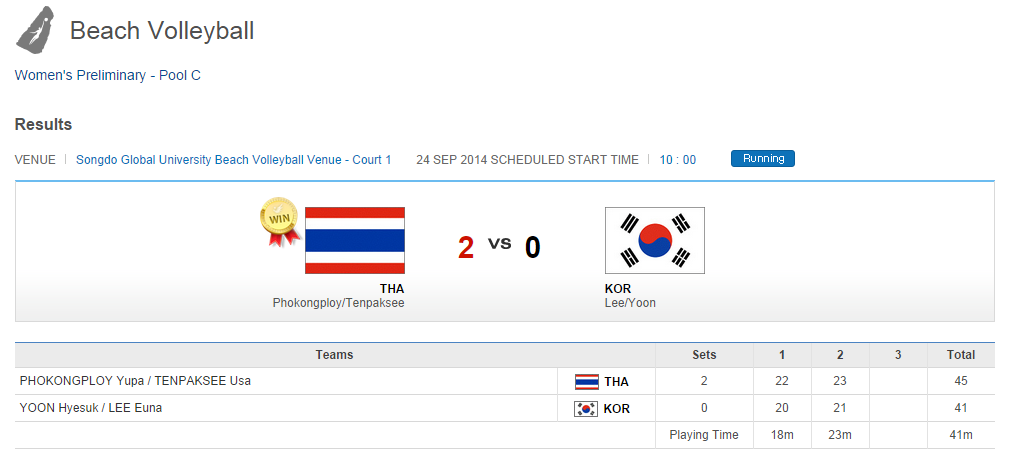Click the Sets column header
This screenshot has width=1014, height=458.
[704, 355]
